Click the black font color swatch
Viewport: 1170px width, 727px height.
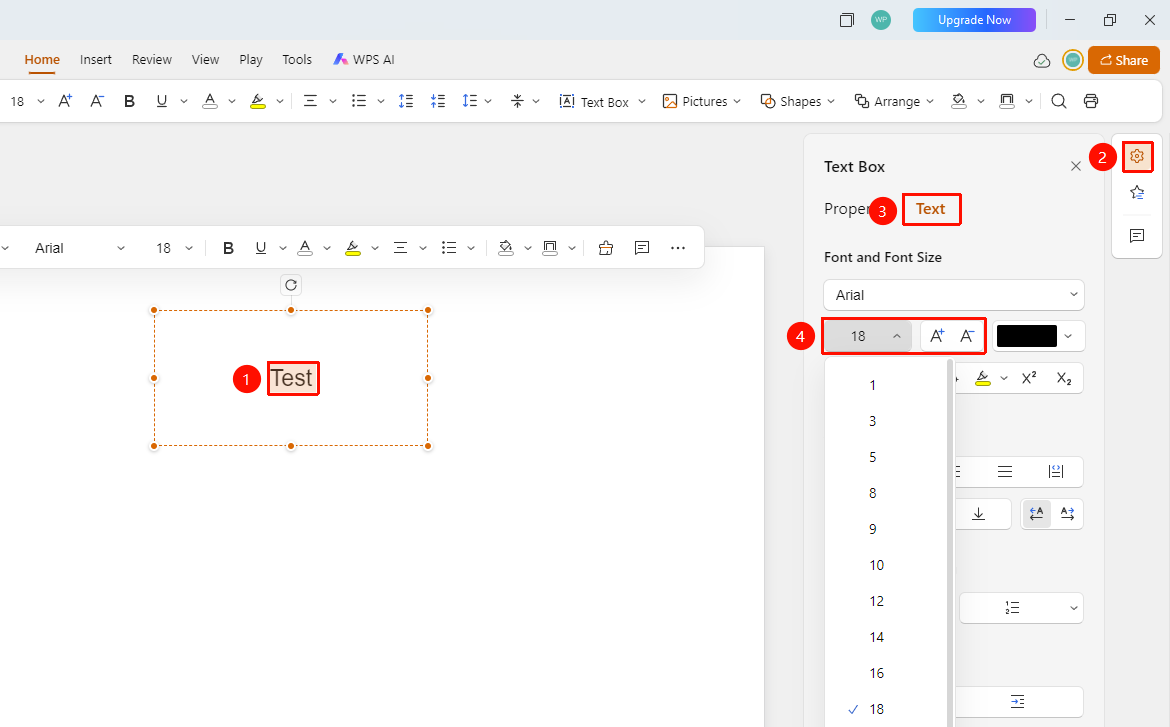pyautogui.click(x=1027, y=336)
